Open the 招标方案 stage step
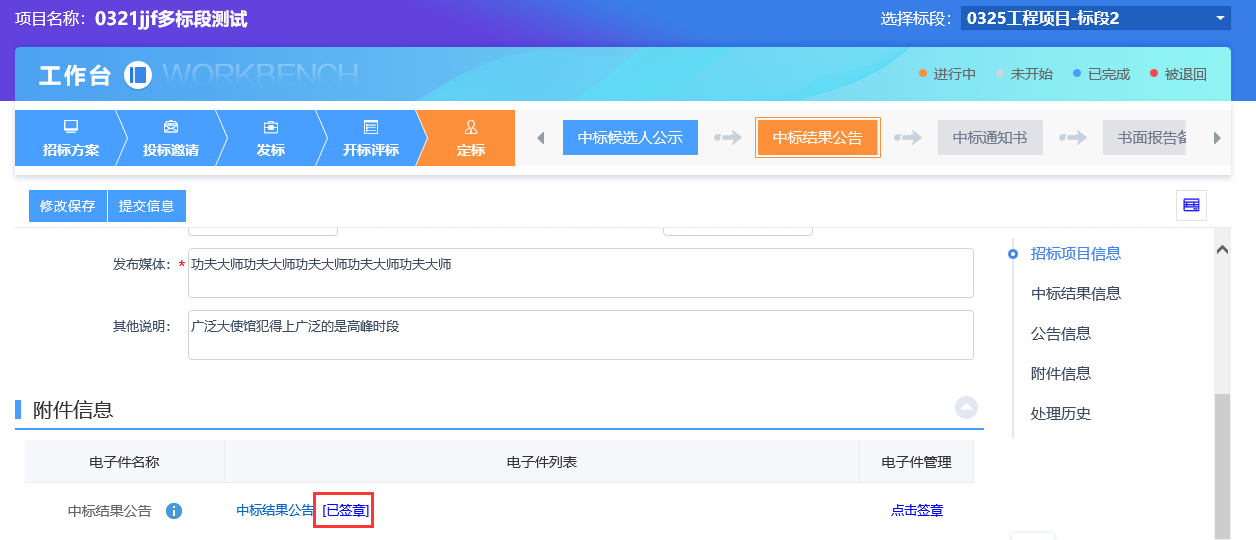This screenshot has width=1256, height=540. click(x=70, y=138)
